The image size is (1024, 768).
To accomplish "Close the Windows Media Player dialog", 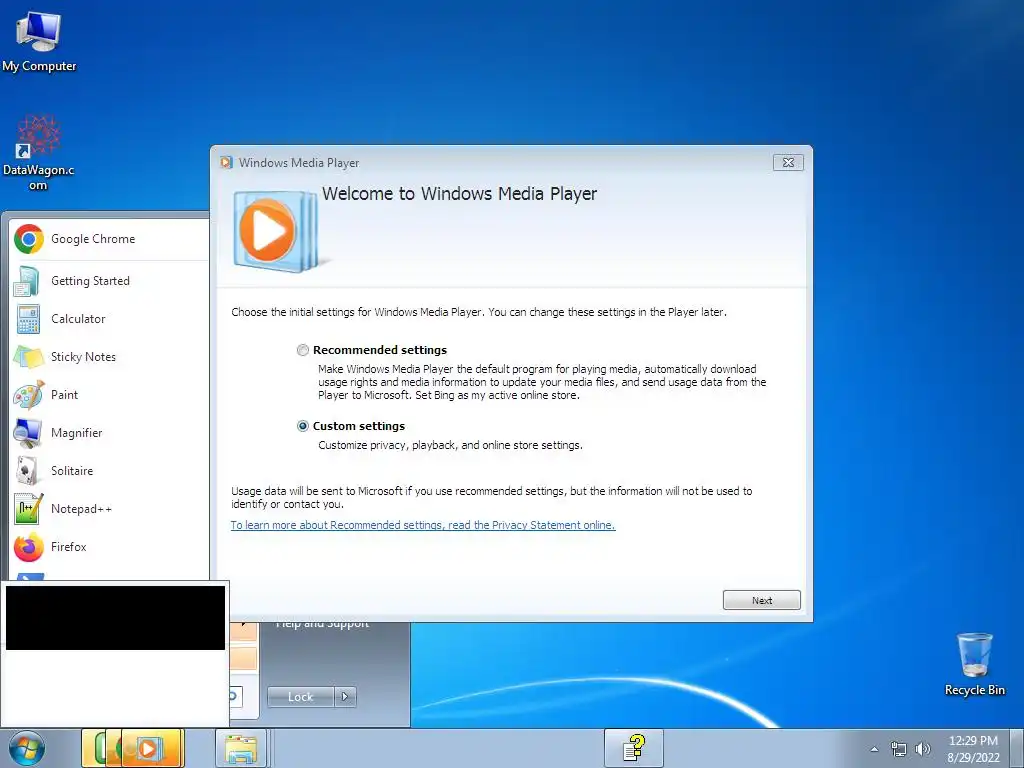I will 788,163.
